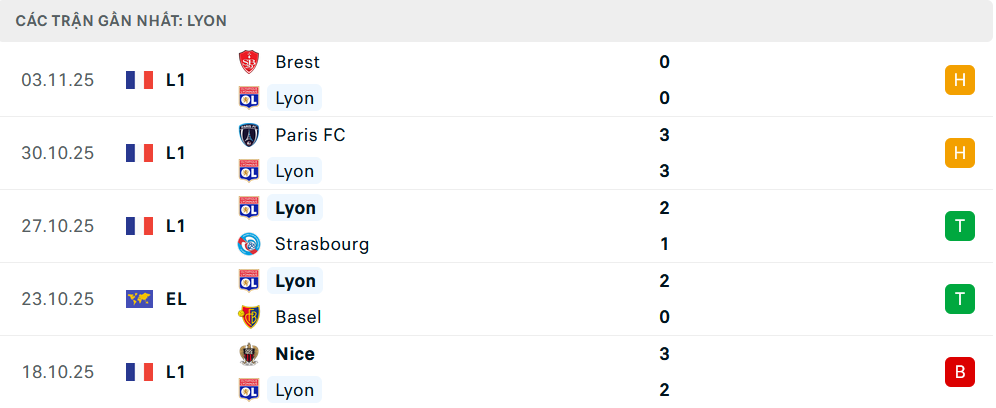Click the Nice club crest icon

tap(248, 354)
